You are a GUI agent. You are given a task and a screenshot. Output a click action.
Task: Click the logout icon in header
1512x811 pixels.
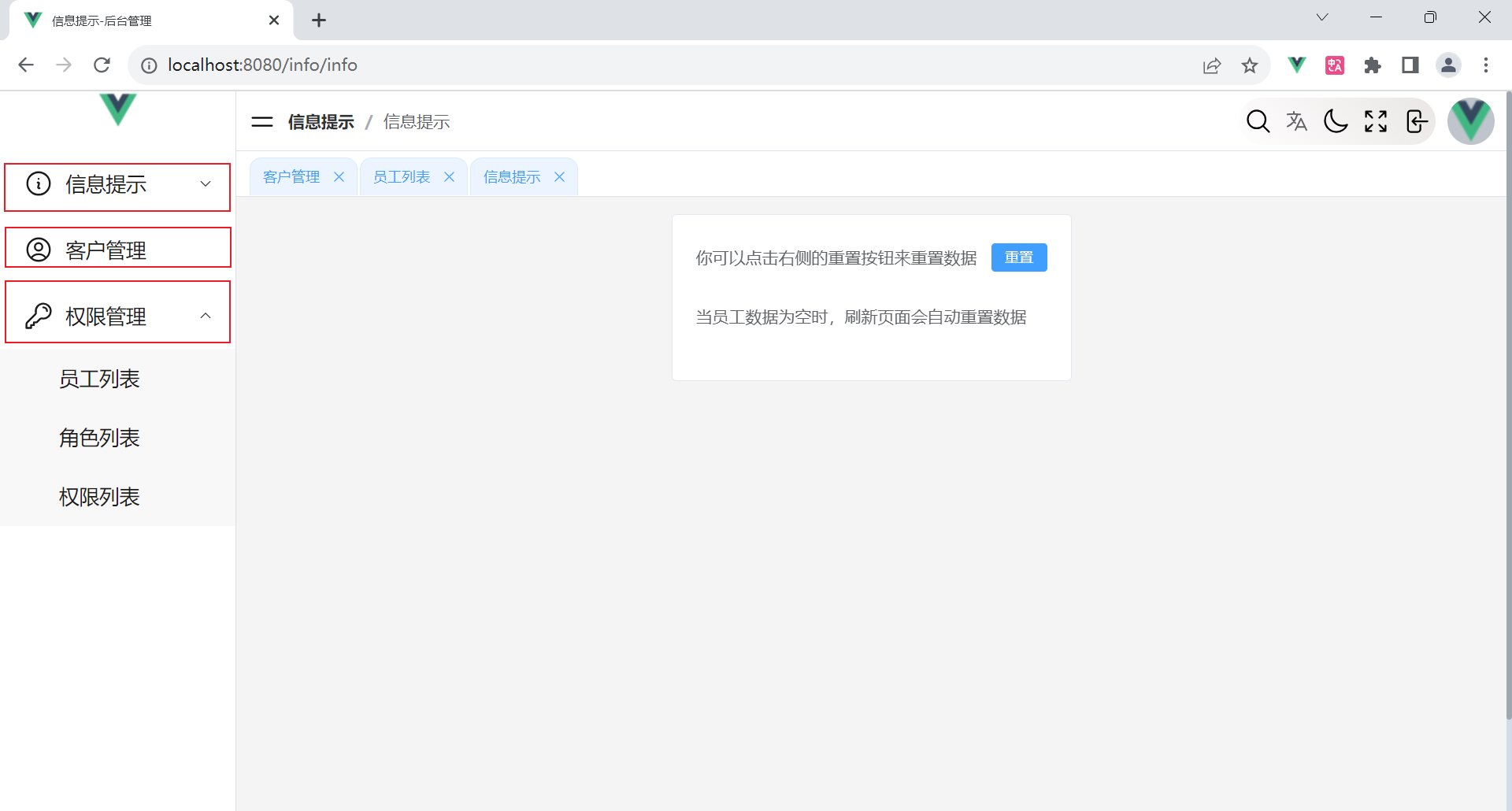click(x=1416, y=121)
